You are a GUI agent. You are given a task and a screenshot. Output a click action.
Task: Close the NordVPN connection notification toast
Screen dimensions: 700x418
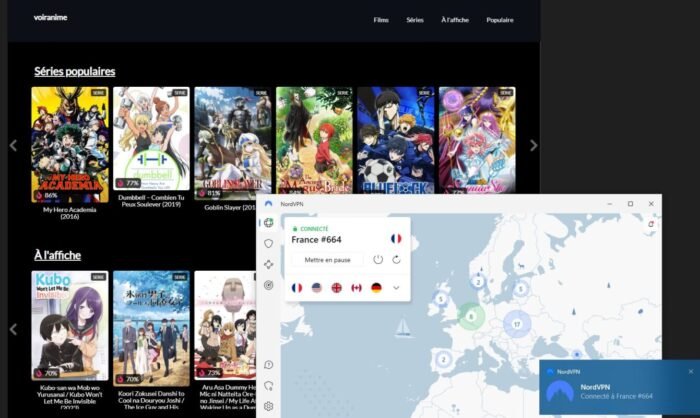click(x=691, y=372)
